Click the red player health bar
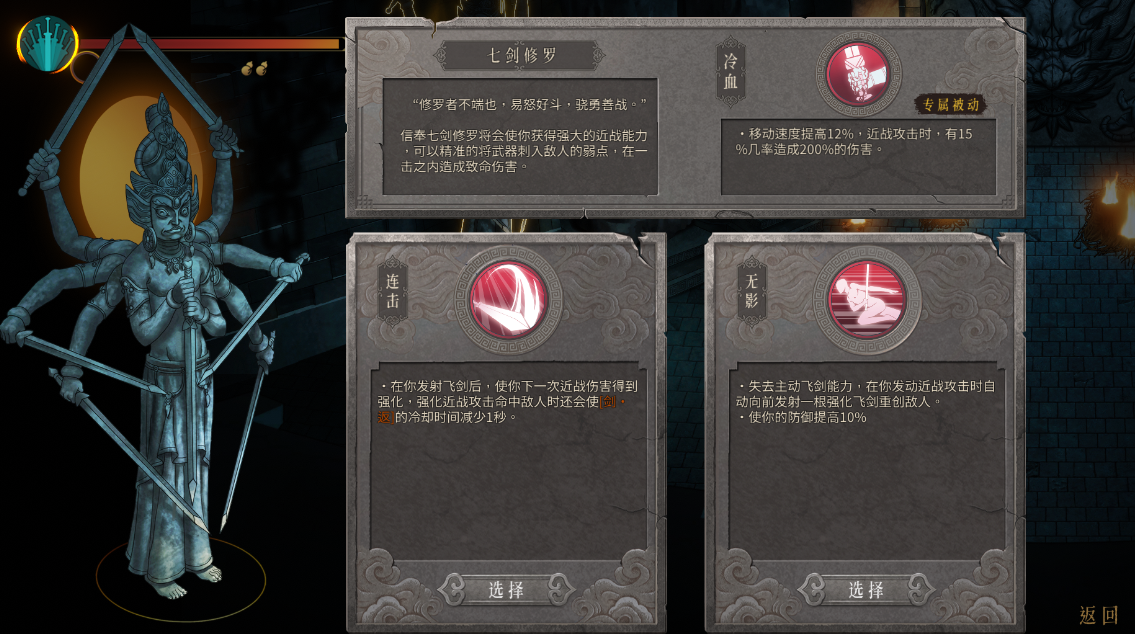This screenshot has width=1135, height=634. pos(210,44)
